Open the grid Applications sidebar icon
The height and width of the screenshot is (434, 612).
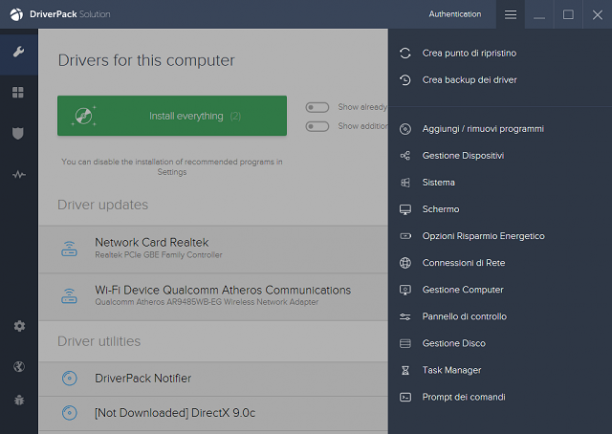[x=18, y=92]
